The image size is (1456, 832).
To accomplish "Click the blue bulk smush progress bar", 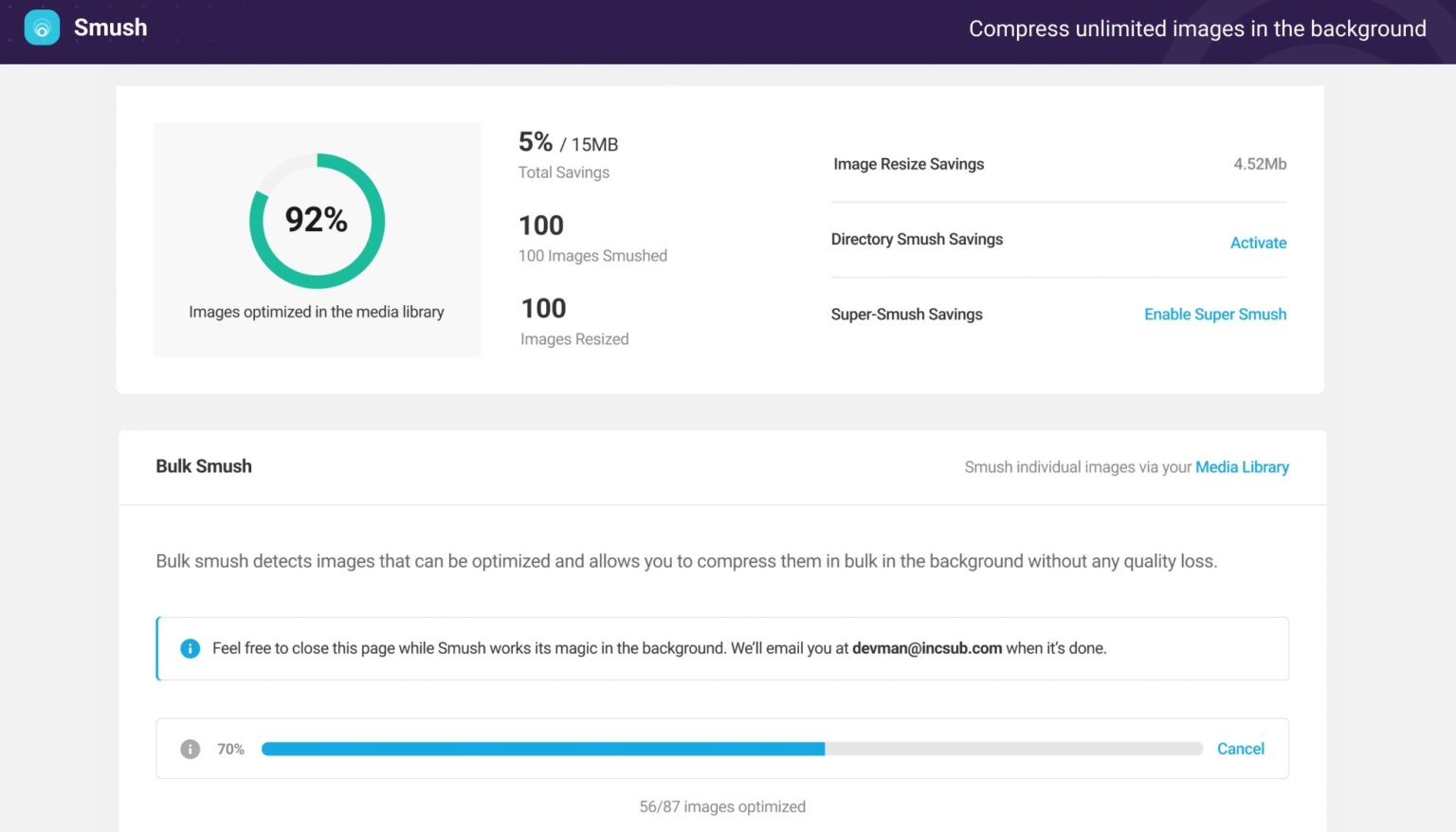I will [x=543, y=749].
